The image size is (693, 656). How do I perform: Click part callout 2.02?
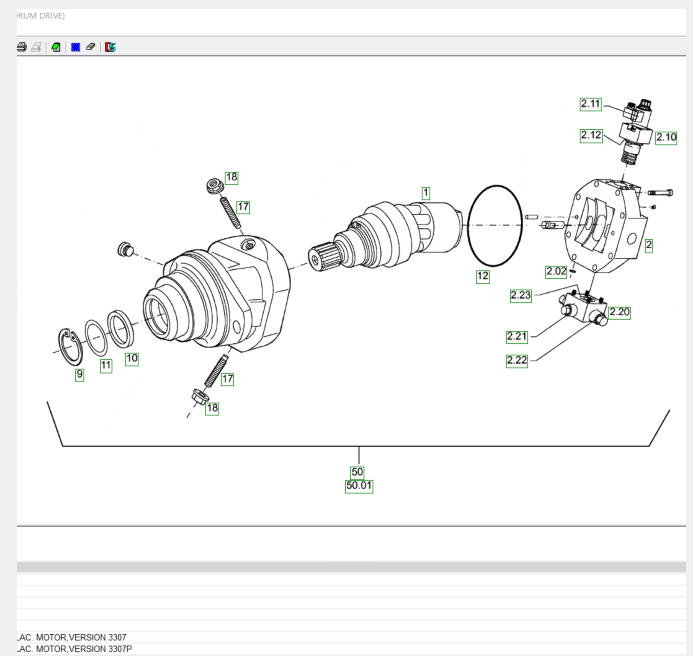556,271
